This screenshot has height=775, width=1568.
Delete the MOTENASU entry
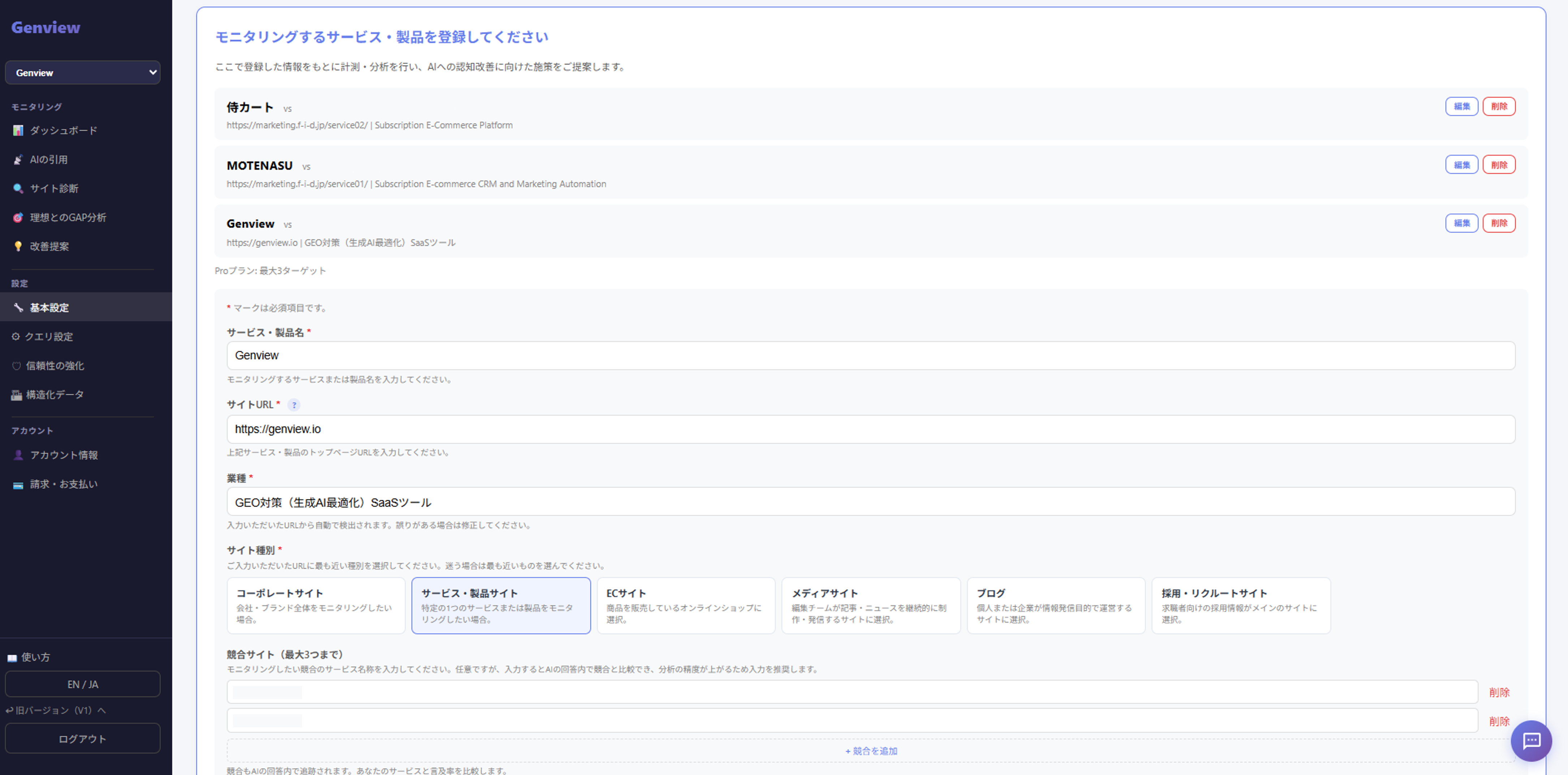[x=1499, y=165]
